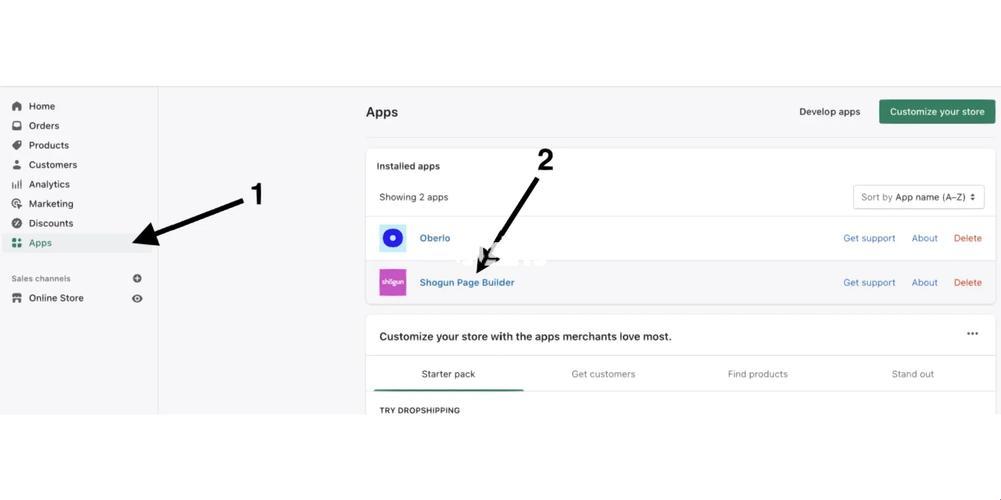Click the Orders inbox icon
Viewport: 1001px width, 500px height.
[x=17, y=126]
